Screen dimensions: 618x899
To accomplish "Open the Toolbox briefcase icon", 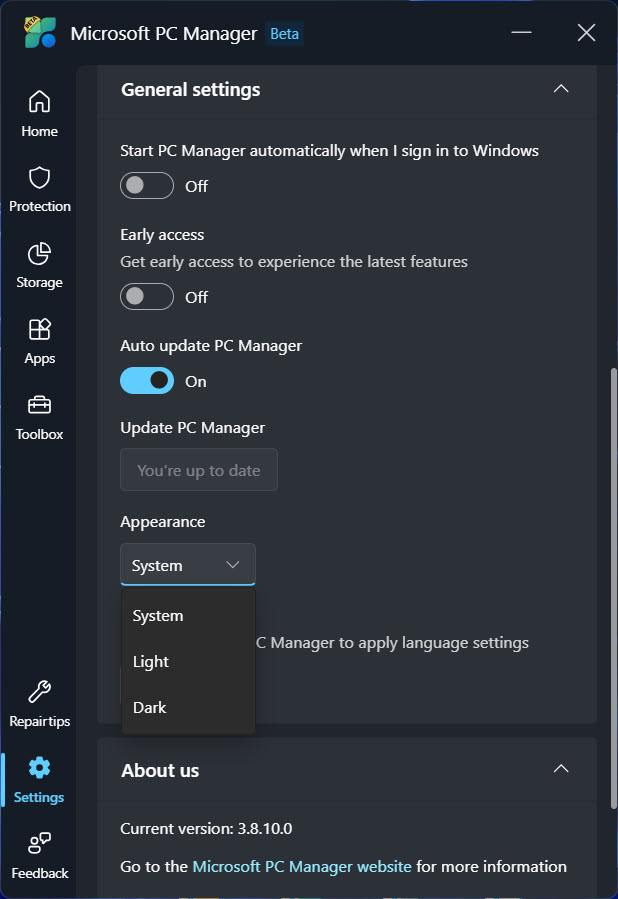I will [x=39, y=406].
